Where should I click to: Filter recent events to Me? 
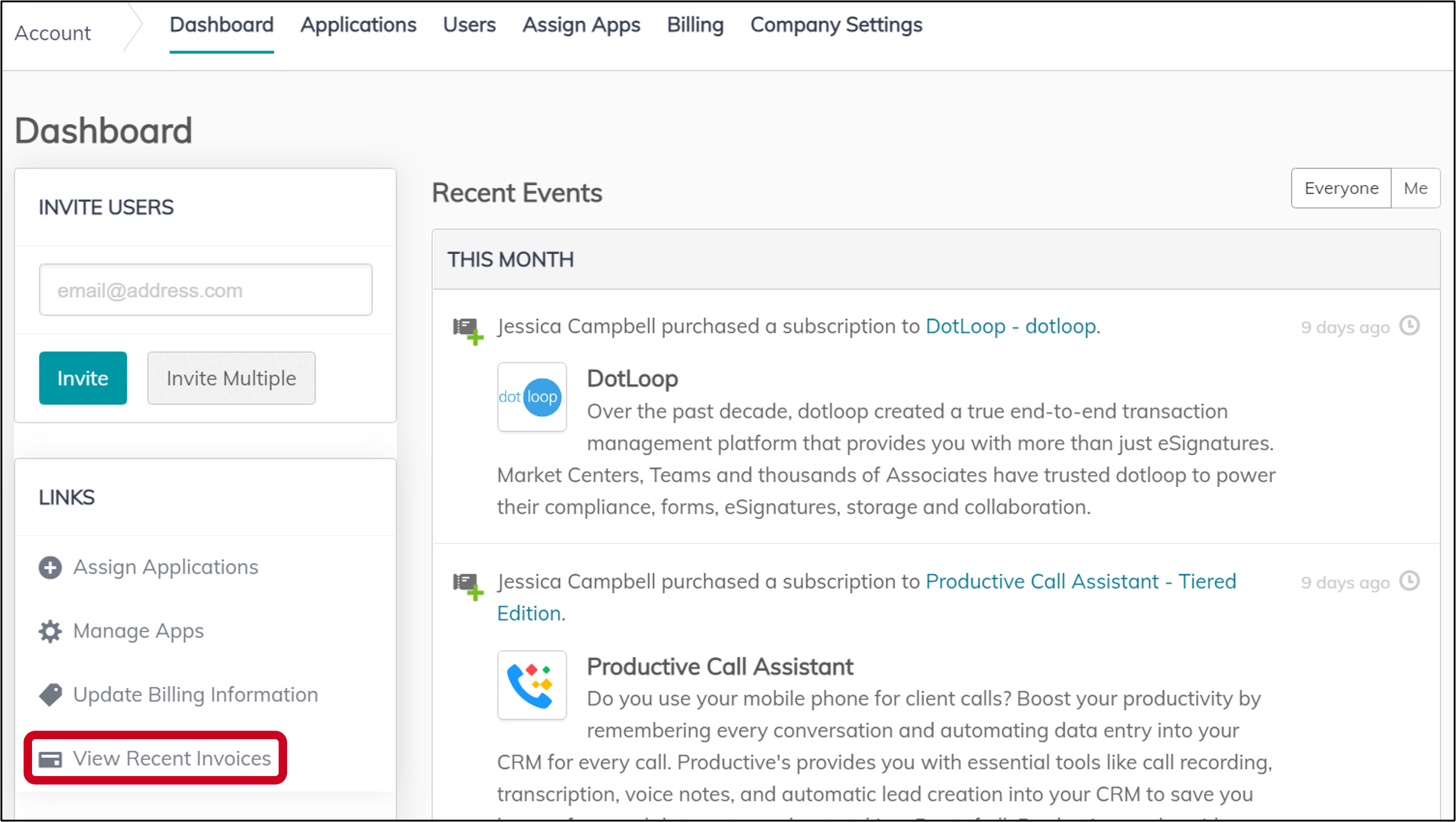coord(1416,189)
